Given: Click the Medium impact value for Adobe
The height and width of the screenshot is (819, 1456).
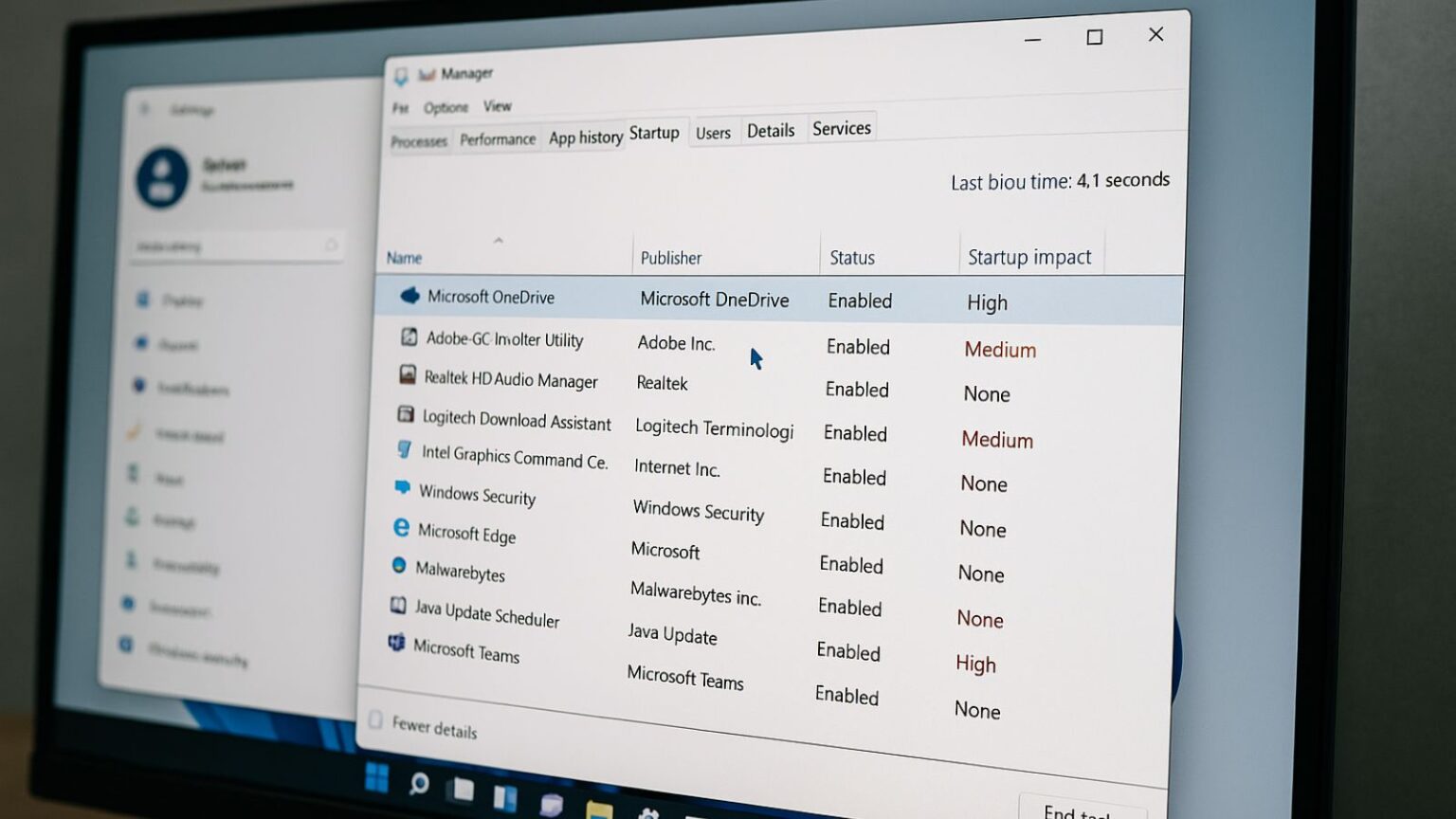Looking at the screenshot, I should pos(1000,350).
